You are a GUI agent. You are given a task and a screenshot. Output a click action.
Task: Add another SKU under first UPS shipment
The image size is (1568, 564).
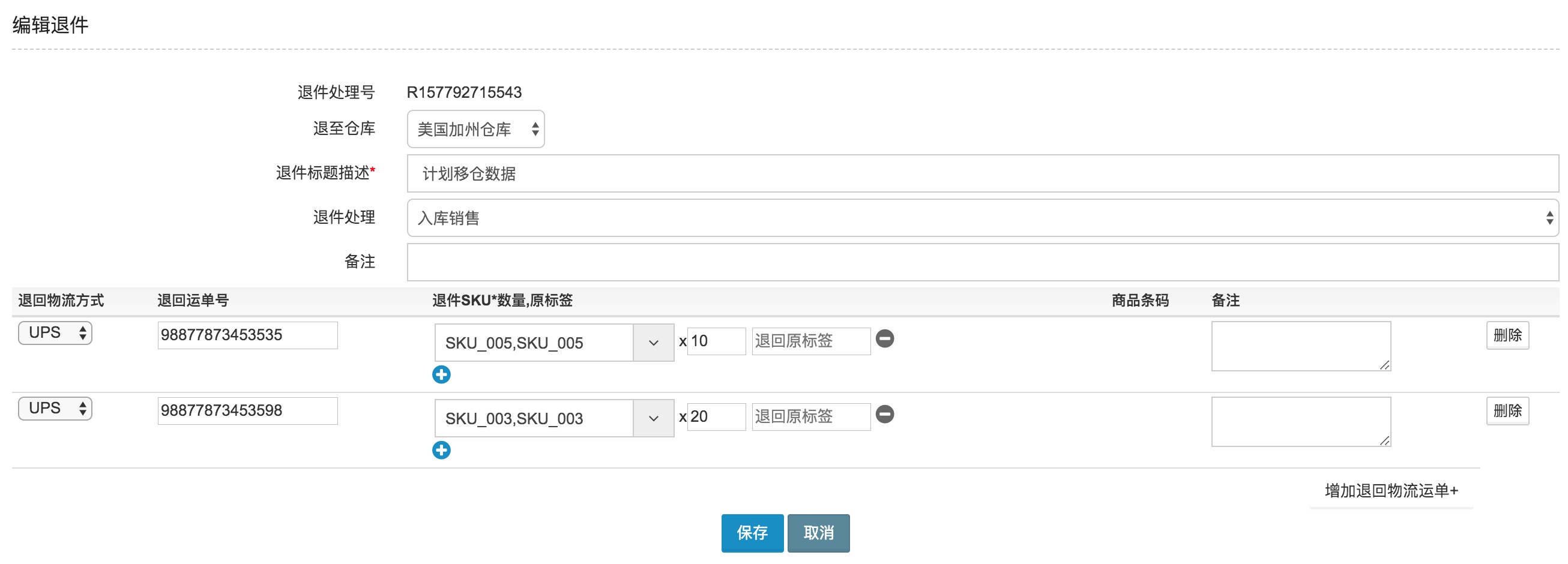click(x=441, y=374)
